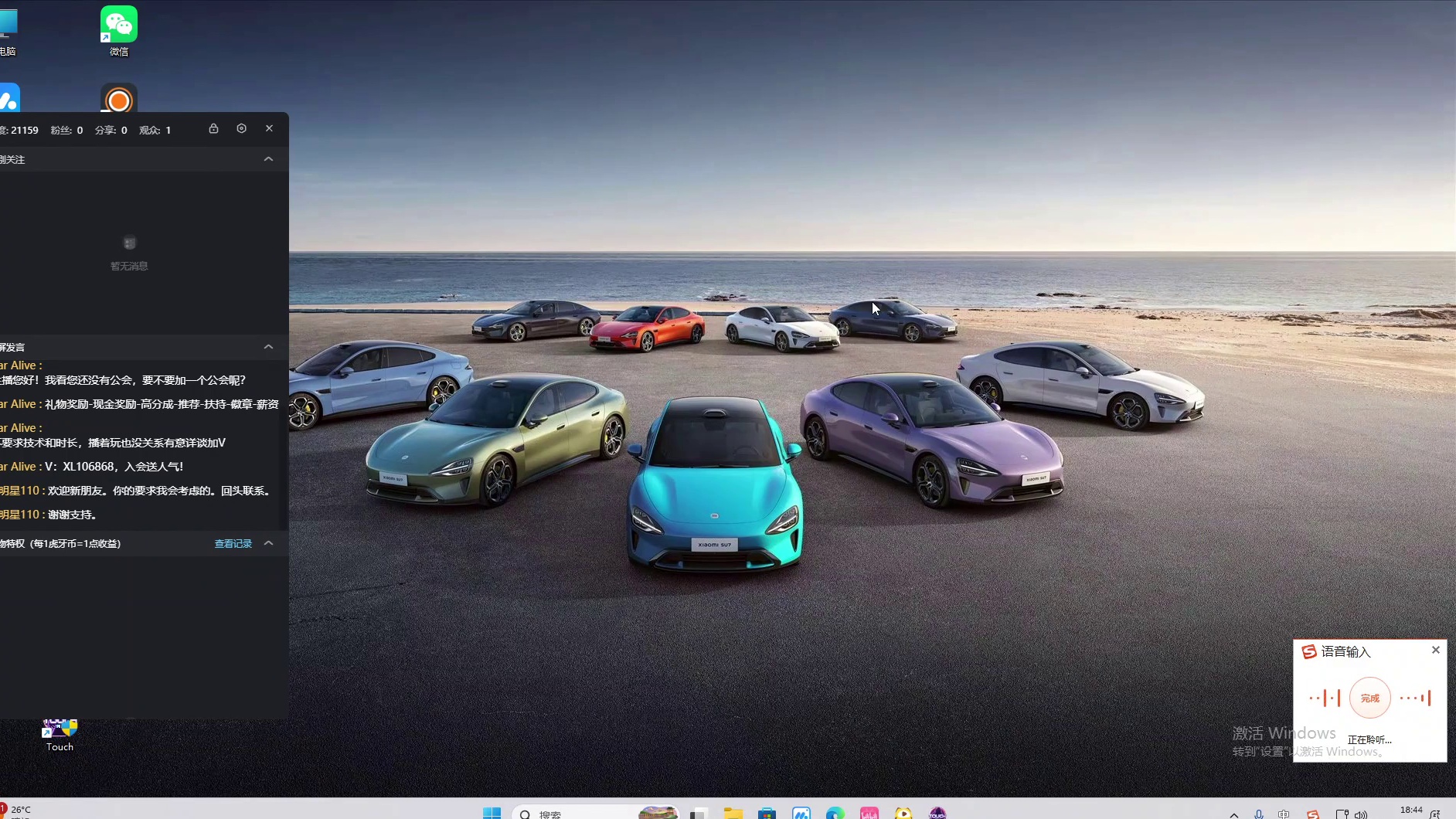Show hidden system tray icons chevron
1456x819 pixels.
(x=1234, y=814)
